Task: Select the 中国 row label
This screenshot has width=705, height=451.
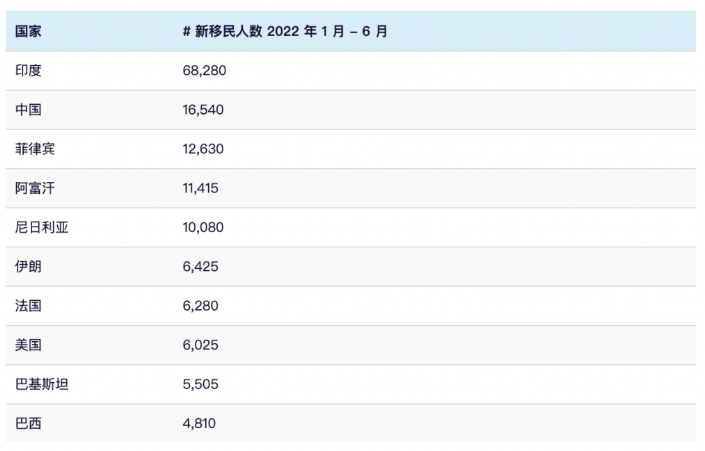Action: pyautogui.click(x=28, y=110)
